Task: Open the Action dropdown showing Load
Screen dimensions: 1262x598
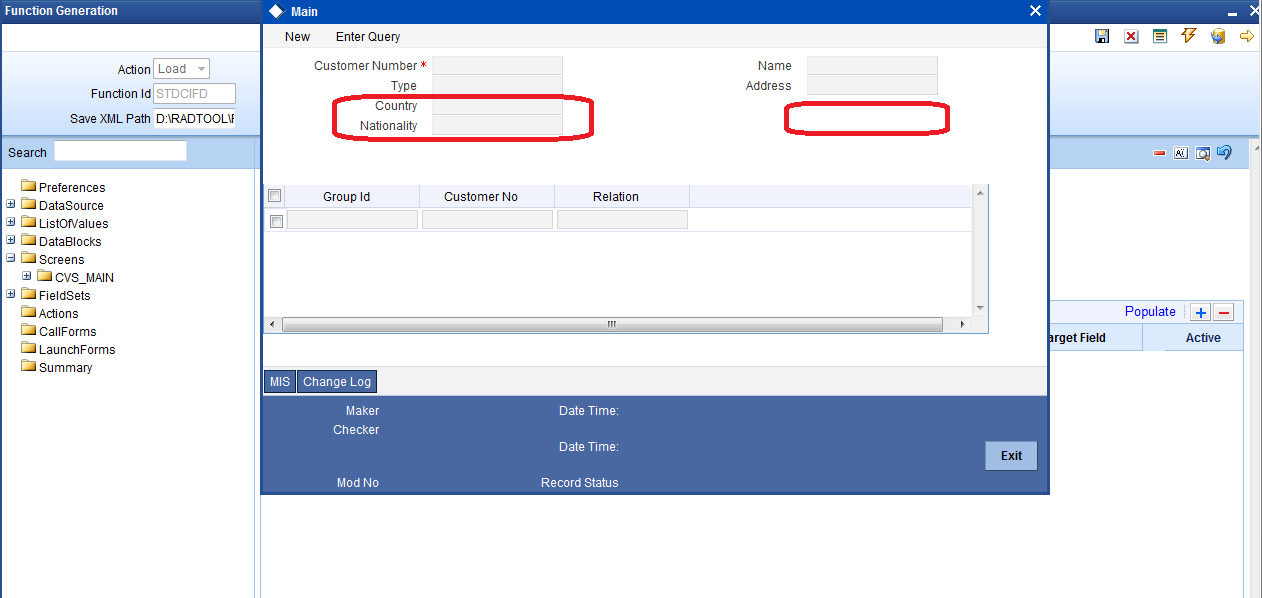Action: point(182,69)
